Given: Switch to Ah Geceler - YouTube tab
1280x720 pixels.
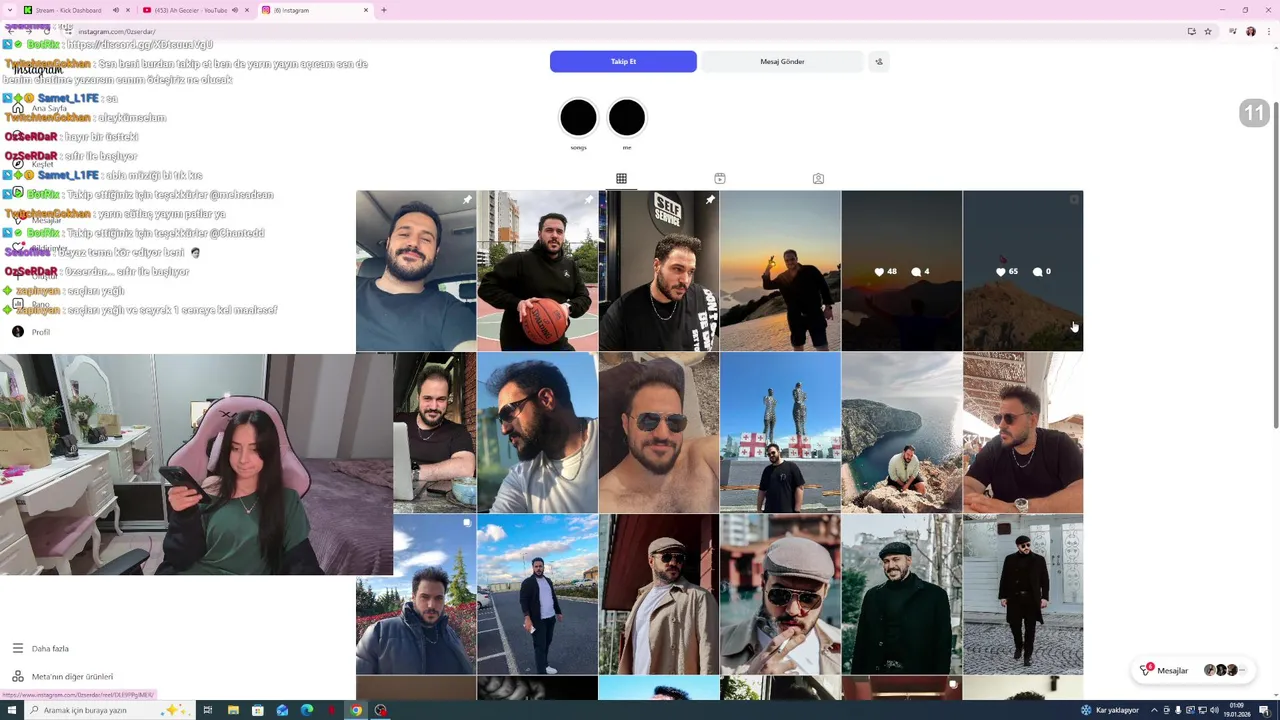Looking at the screenshot, I should point(190,10).
